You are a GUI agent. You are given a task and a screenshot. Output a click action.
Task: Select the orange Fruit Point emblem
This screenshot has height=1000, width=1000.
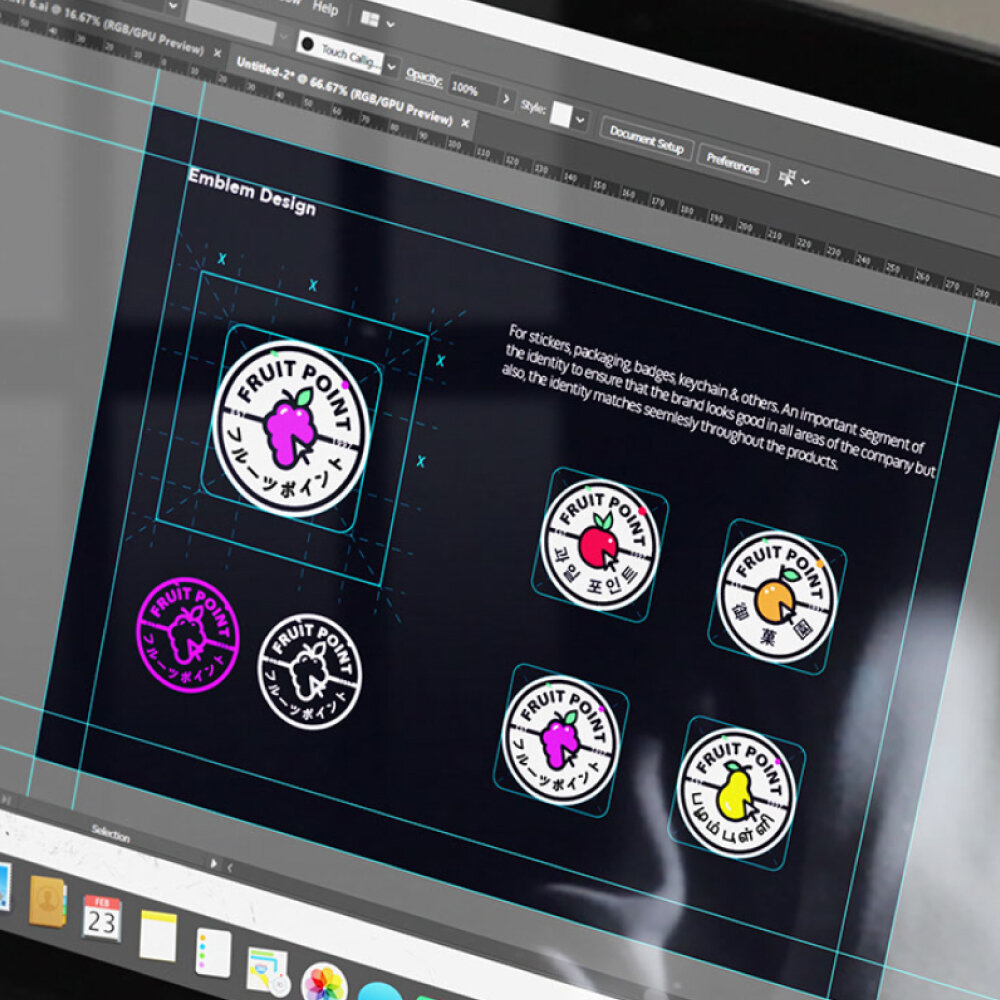click(776, 597)
